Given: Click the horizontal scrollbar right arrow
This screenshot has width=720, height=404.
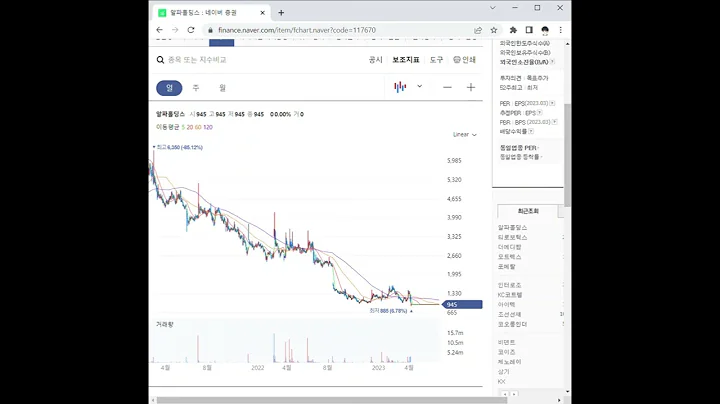Looking at the screenshot, I should click(x=559, y=400).
